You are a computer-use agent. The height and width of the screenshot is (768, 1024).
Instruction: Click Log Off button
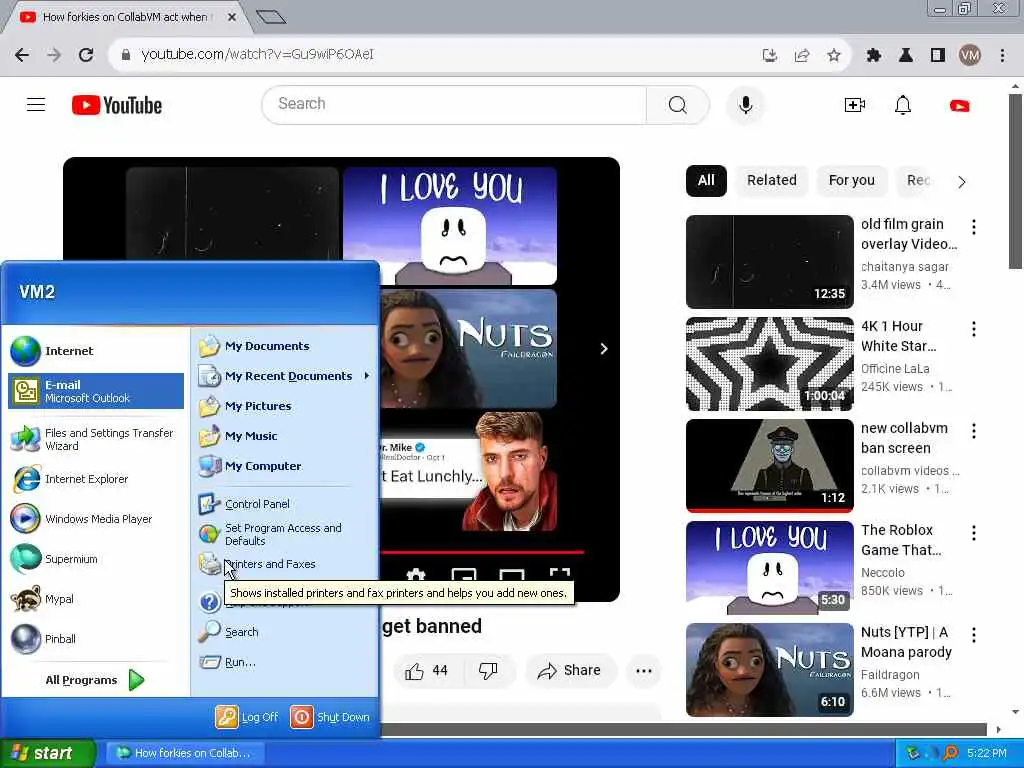pos(247,717)
